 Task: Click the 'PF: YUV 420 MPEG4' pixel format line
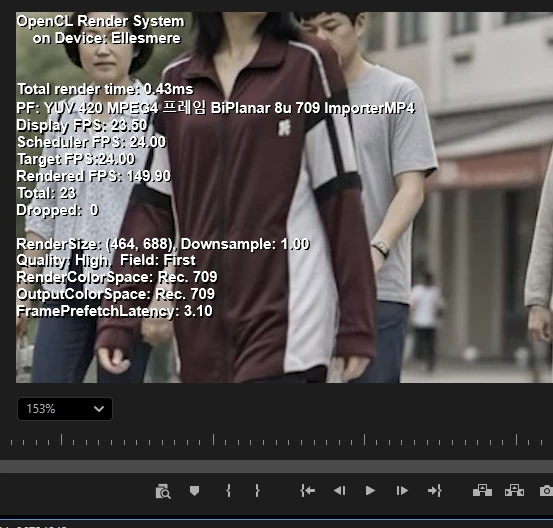tap(215, 108)
